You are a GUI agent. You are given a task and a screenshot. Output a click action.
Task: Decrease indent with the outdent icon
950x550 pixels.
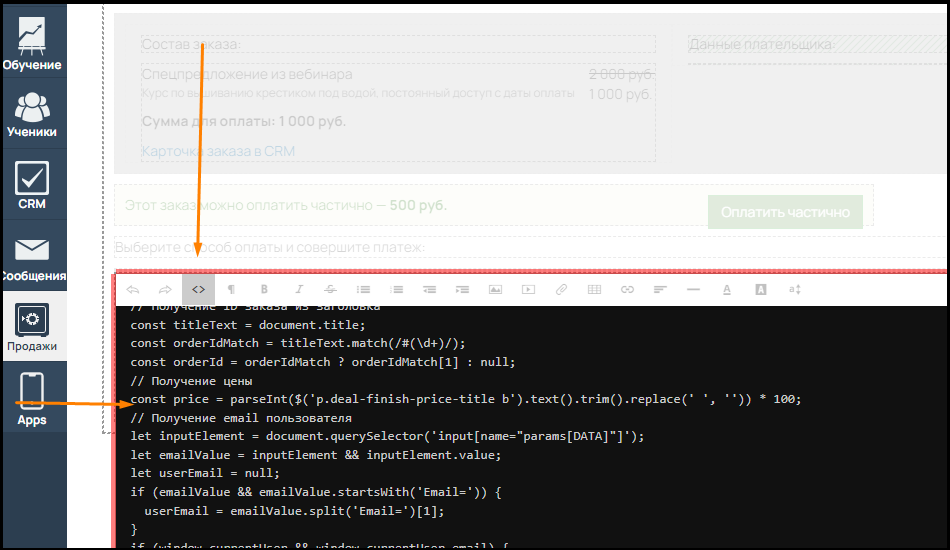(x=430, y=290)
